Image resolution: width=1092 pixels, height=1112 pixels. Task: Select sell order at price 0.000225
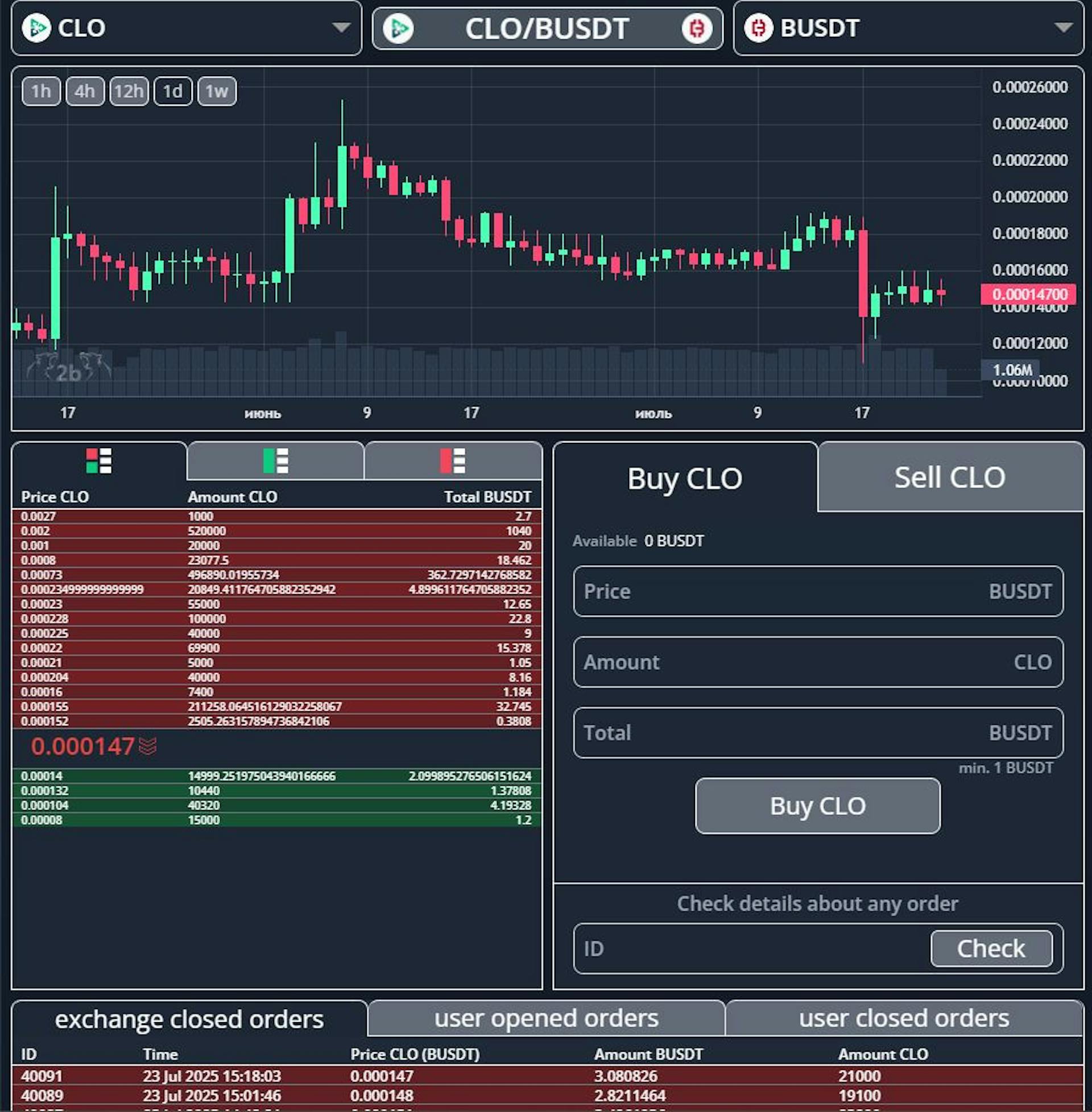[x=276, y=633]
